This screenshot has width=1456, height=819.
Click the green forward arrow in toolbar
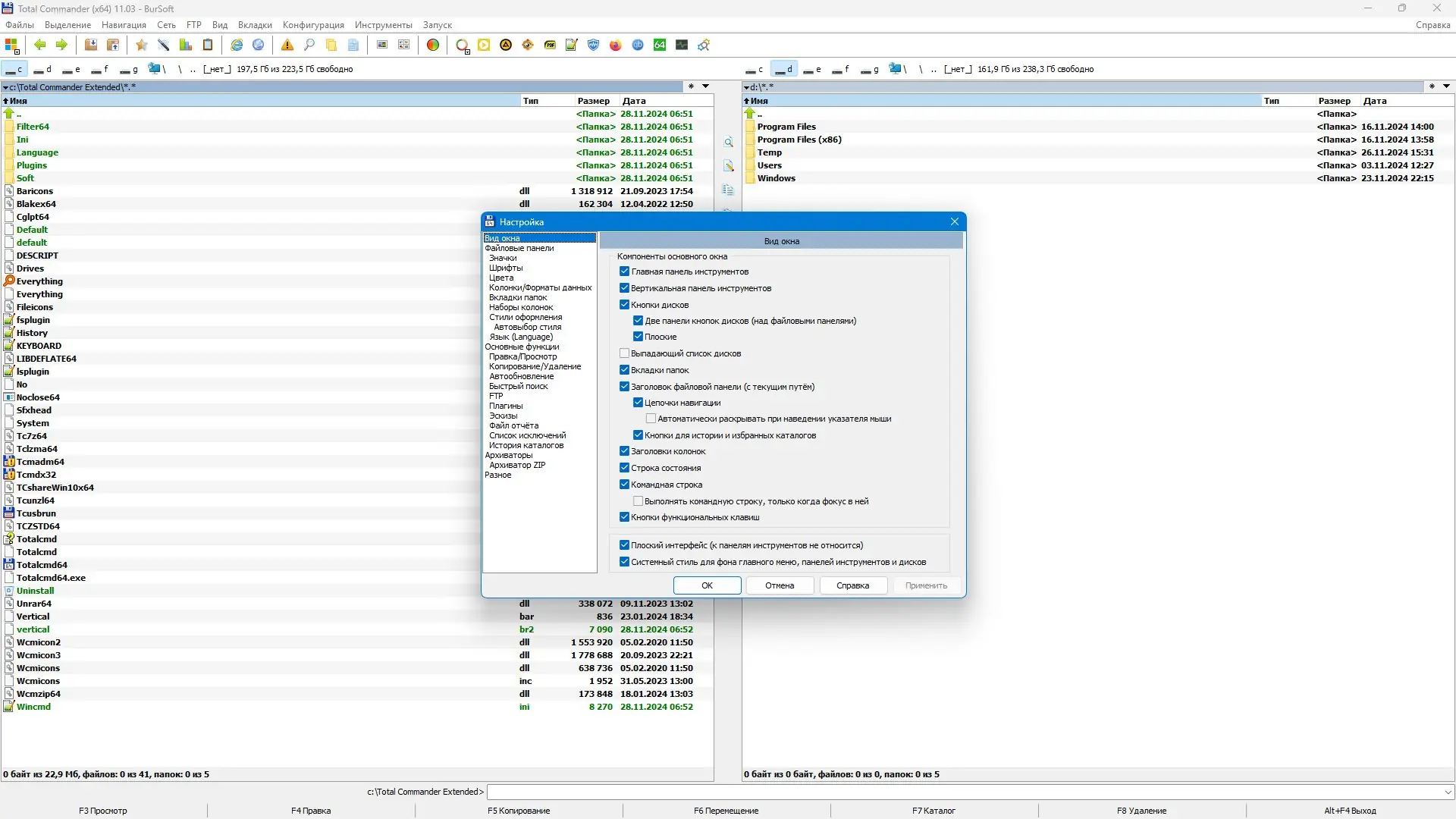click(61, 45)
